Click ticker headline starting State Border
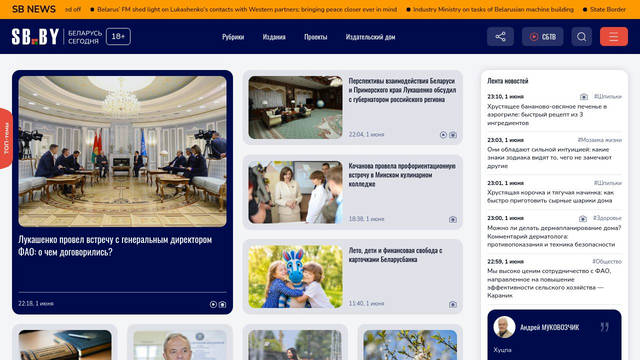The height and width of the screenshot is (360, 640). [x=608, y=9]
